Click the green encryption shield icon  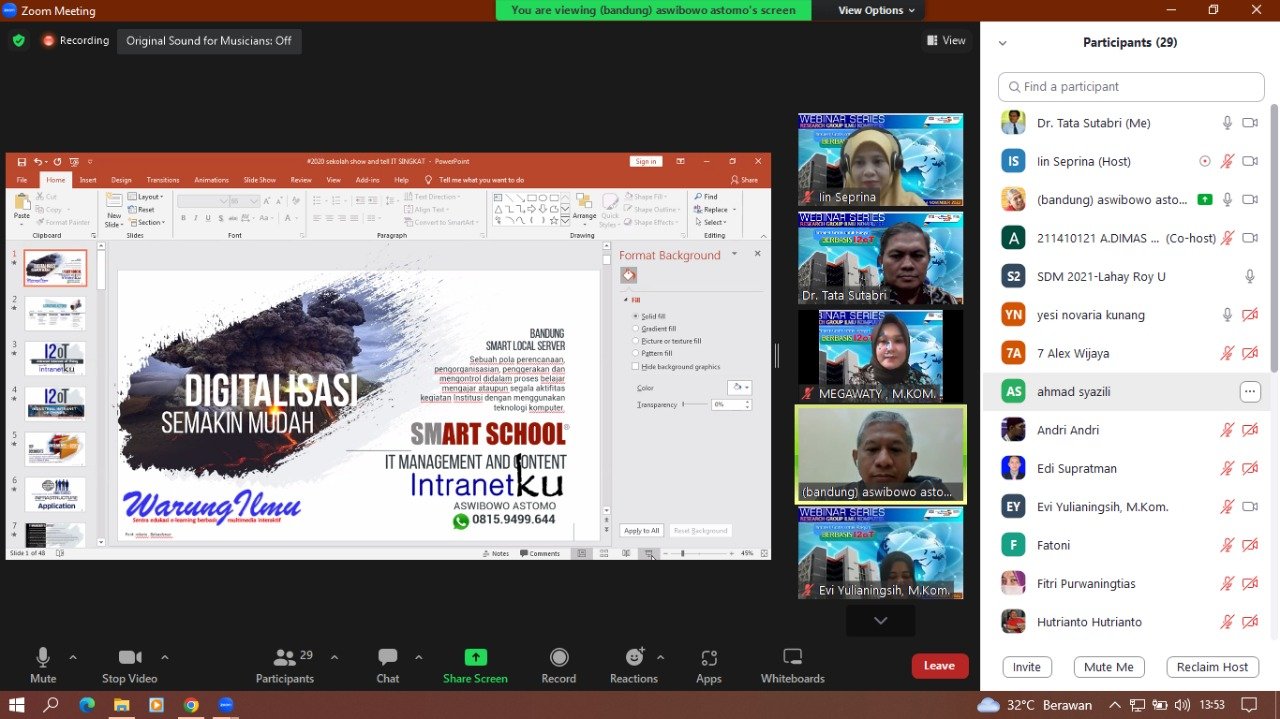(19, 41)
